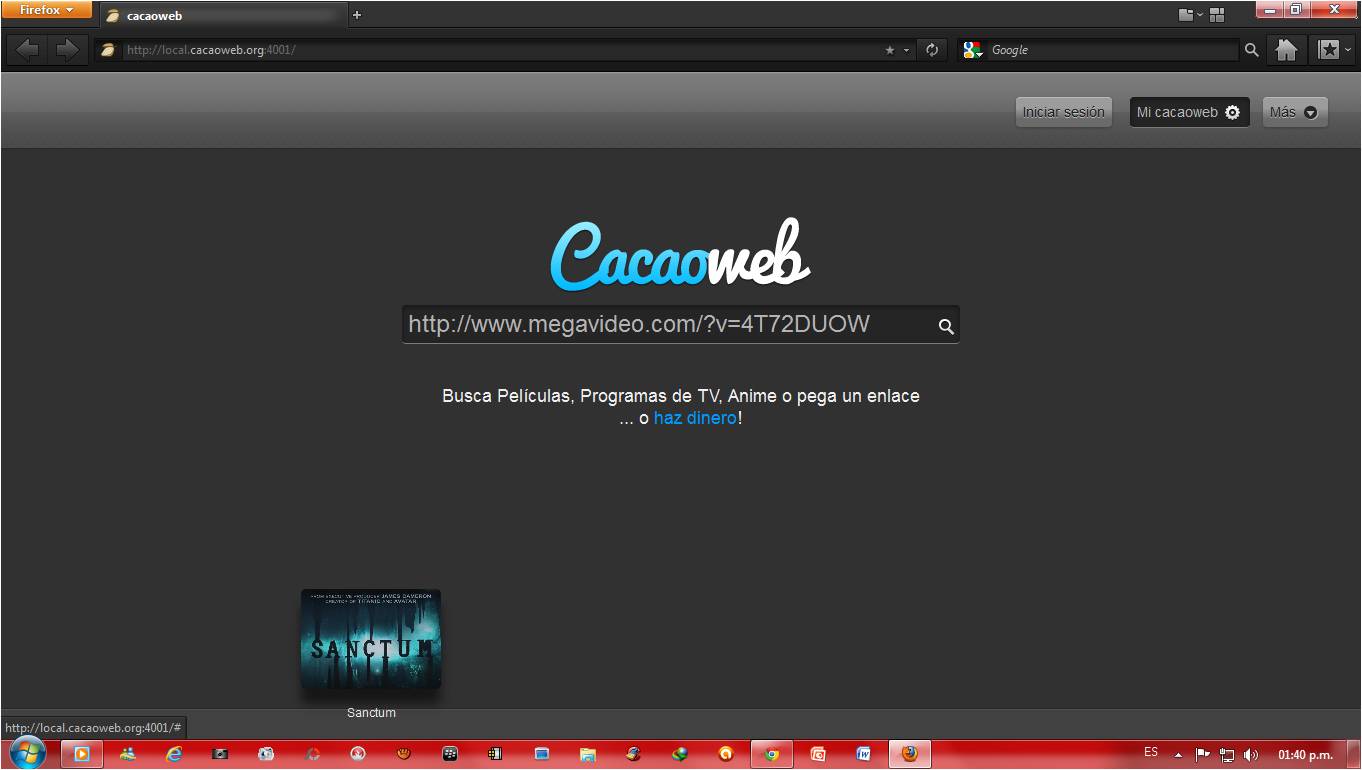Open the volume speaker tray icon

[1251, 755]
